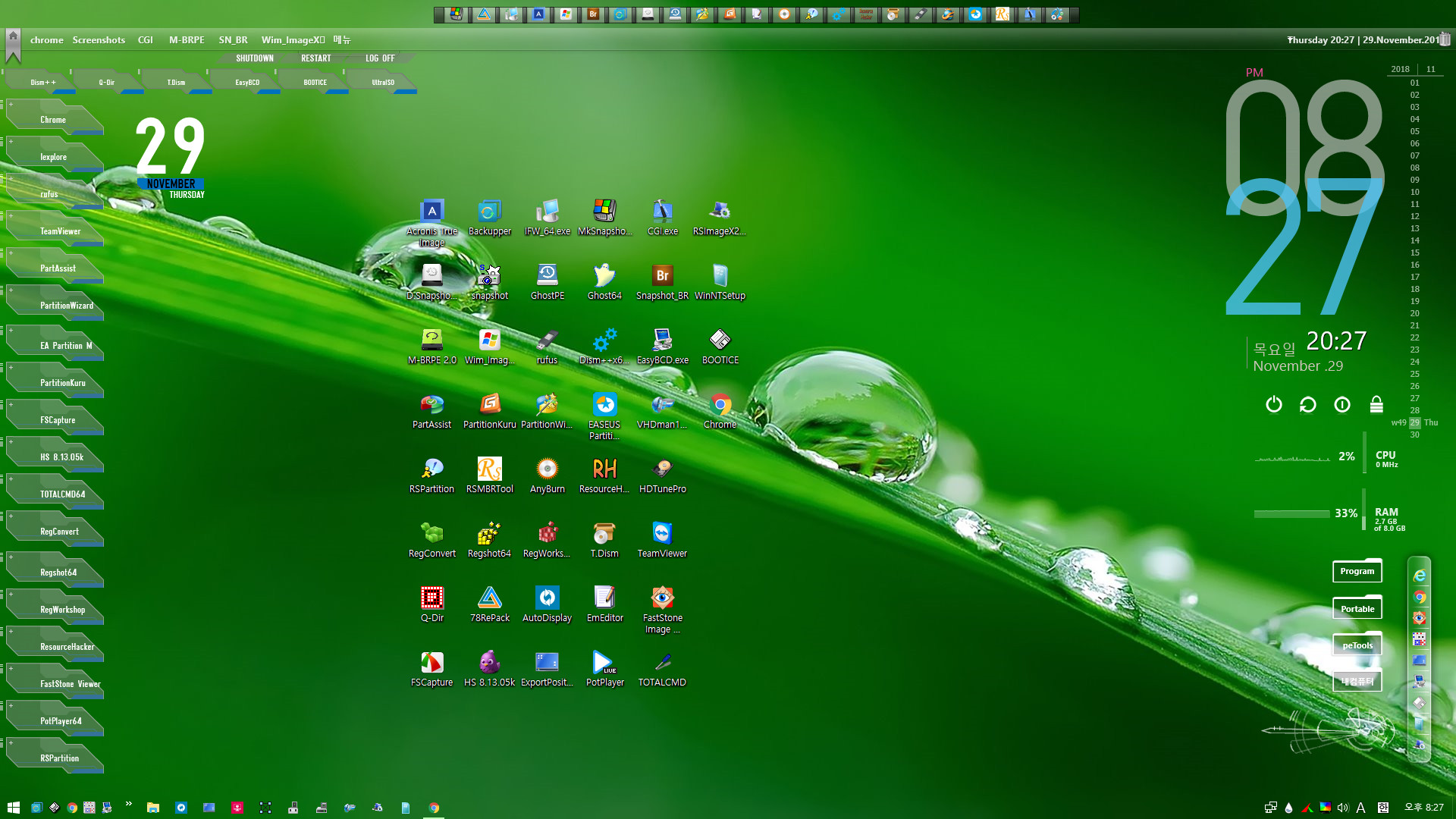Click Program button on right widget
The image size is (1456, 819).
point(1357,571)
